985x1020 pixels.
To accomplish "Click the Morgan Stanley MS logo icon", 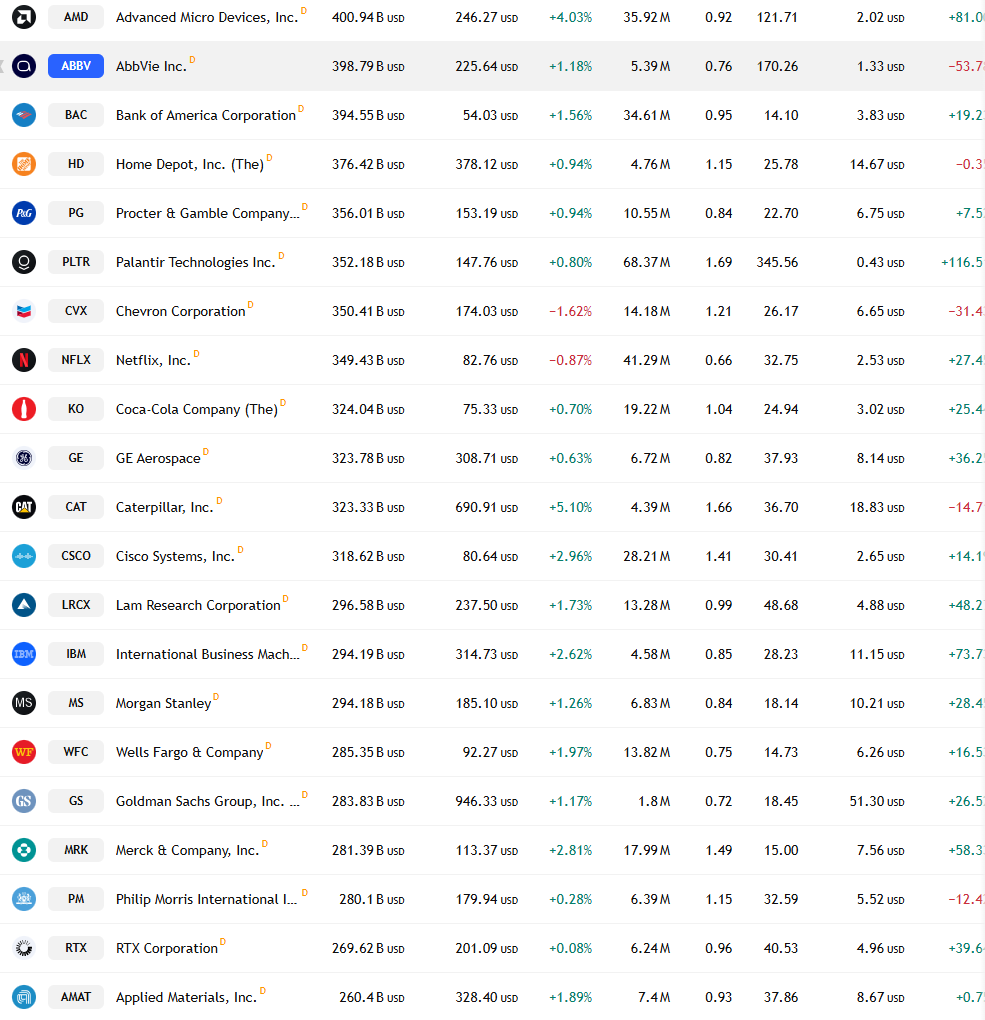I will point(24,703).
